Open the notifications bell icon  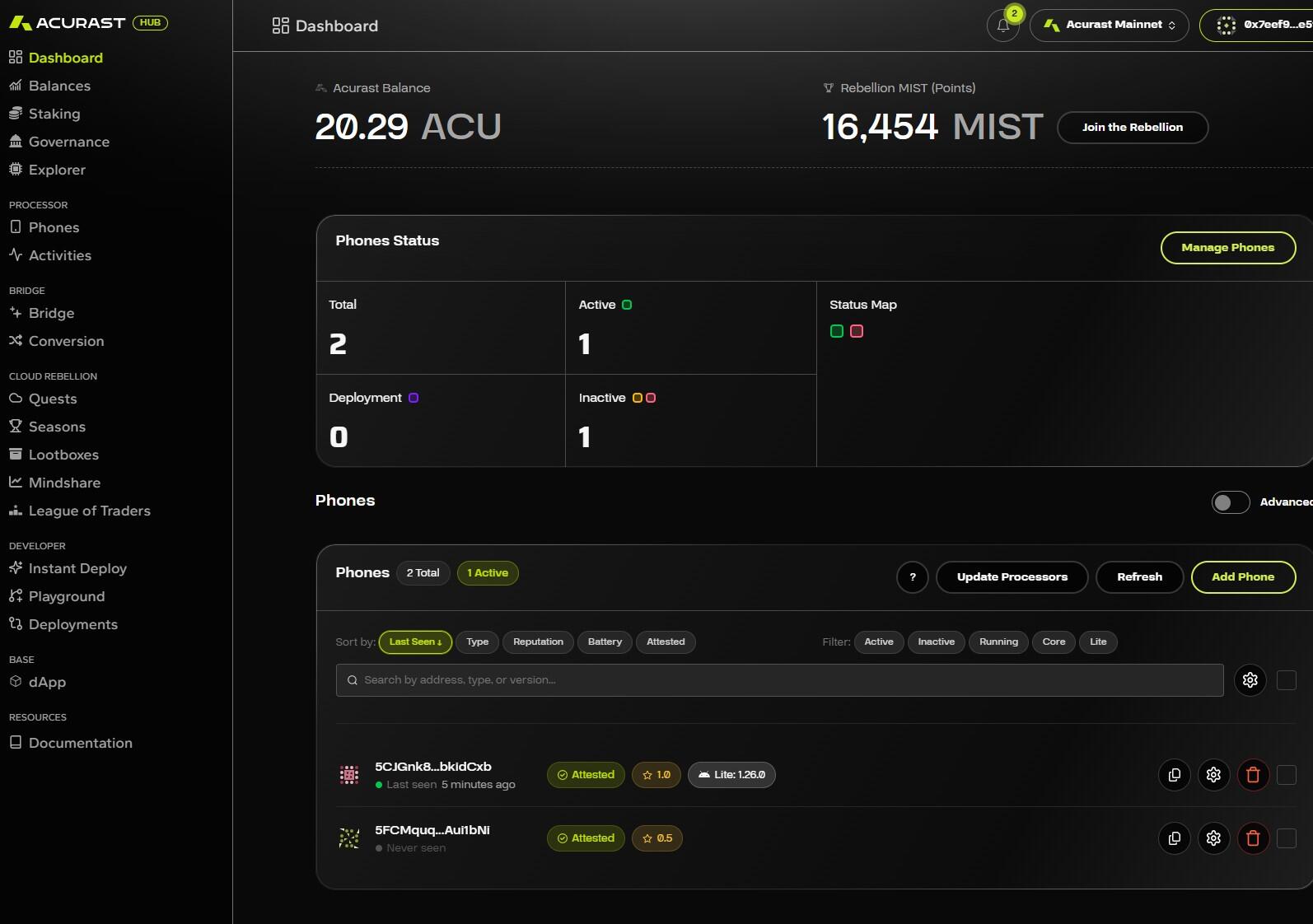click(x=1002, y=26)
